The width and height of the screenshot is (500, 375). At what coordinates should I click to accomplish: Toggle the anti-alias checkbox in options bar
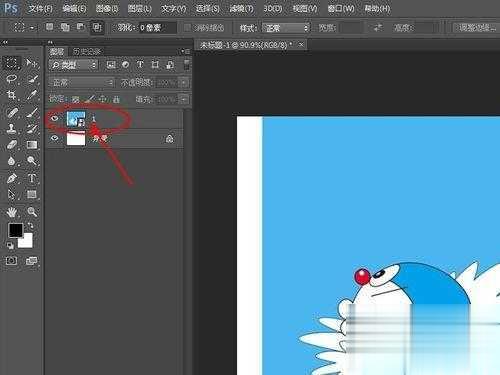tap(187, 27)
